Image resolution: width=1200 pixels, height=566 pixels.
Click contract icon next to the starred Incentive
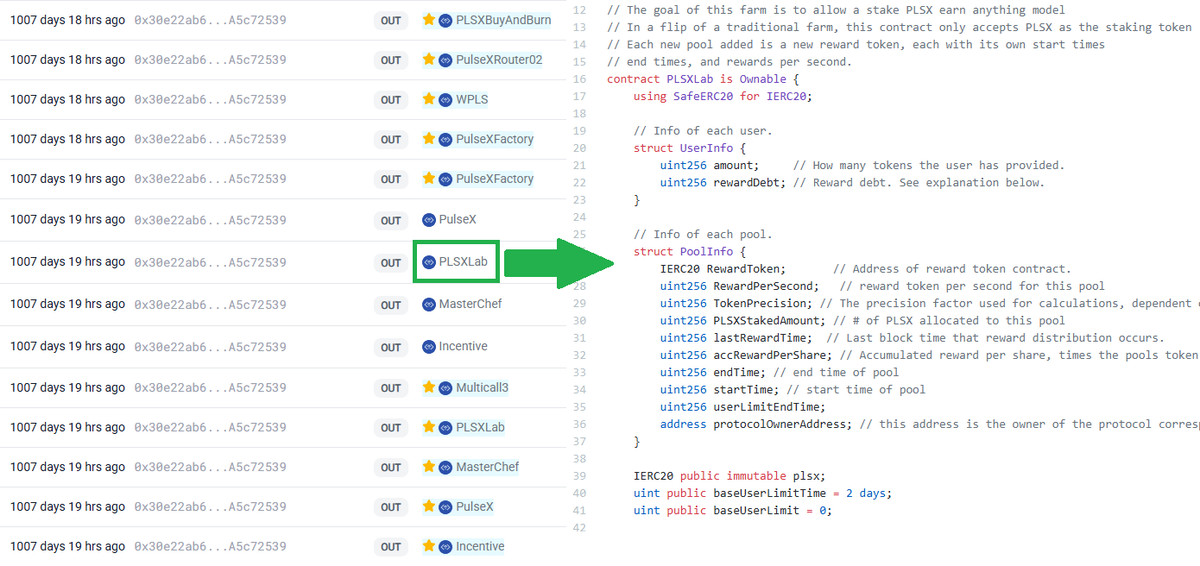(x=446, y=546)
